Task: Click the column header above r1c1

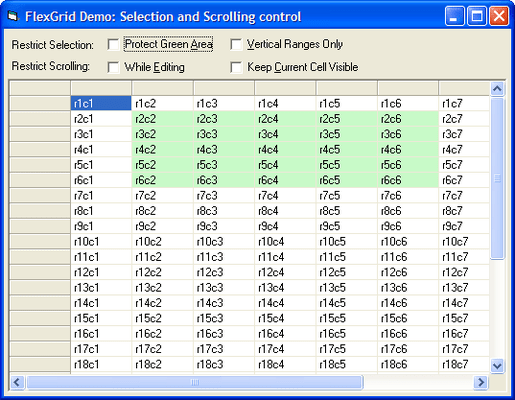Action: (x=101, y=88)
